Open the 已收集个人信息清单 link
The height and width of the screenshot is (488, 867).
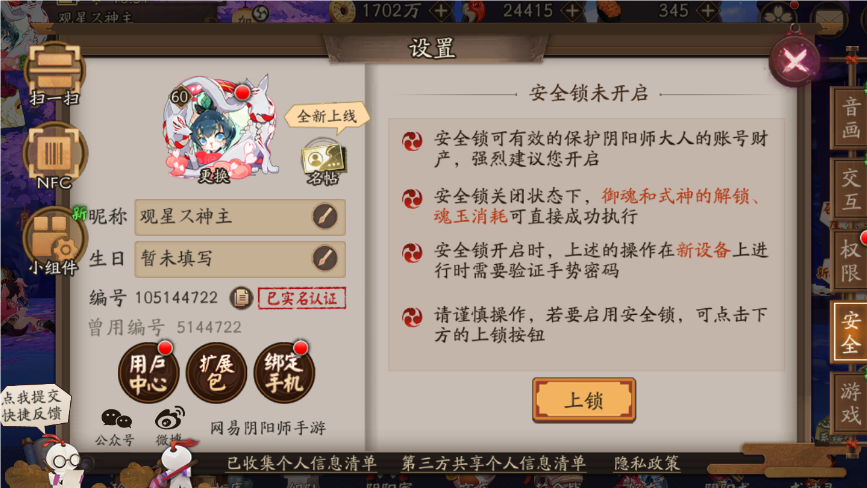pyautogui.click(x=302, y=463)
